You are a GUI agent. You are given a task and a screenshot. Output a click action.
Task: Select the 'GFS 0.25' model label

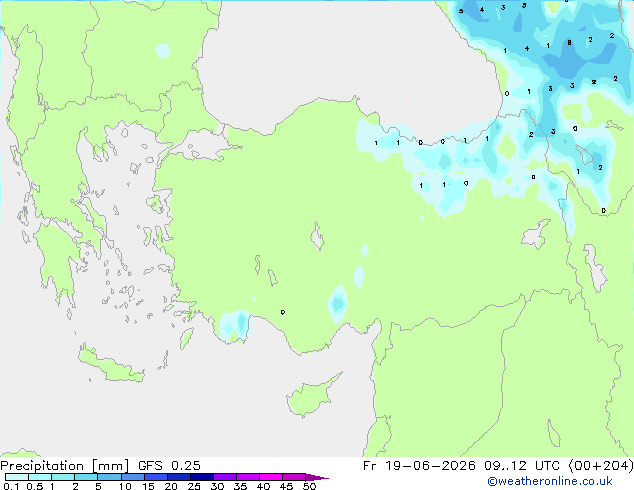169,466
